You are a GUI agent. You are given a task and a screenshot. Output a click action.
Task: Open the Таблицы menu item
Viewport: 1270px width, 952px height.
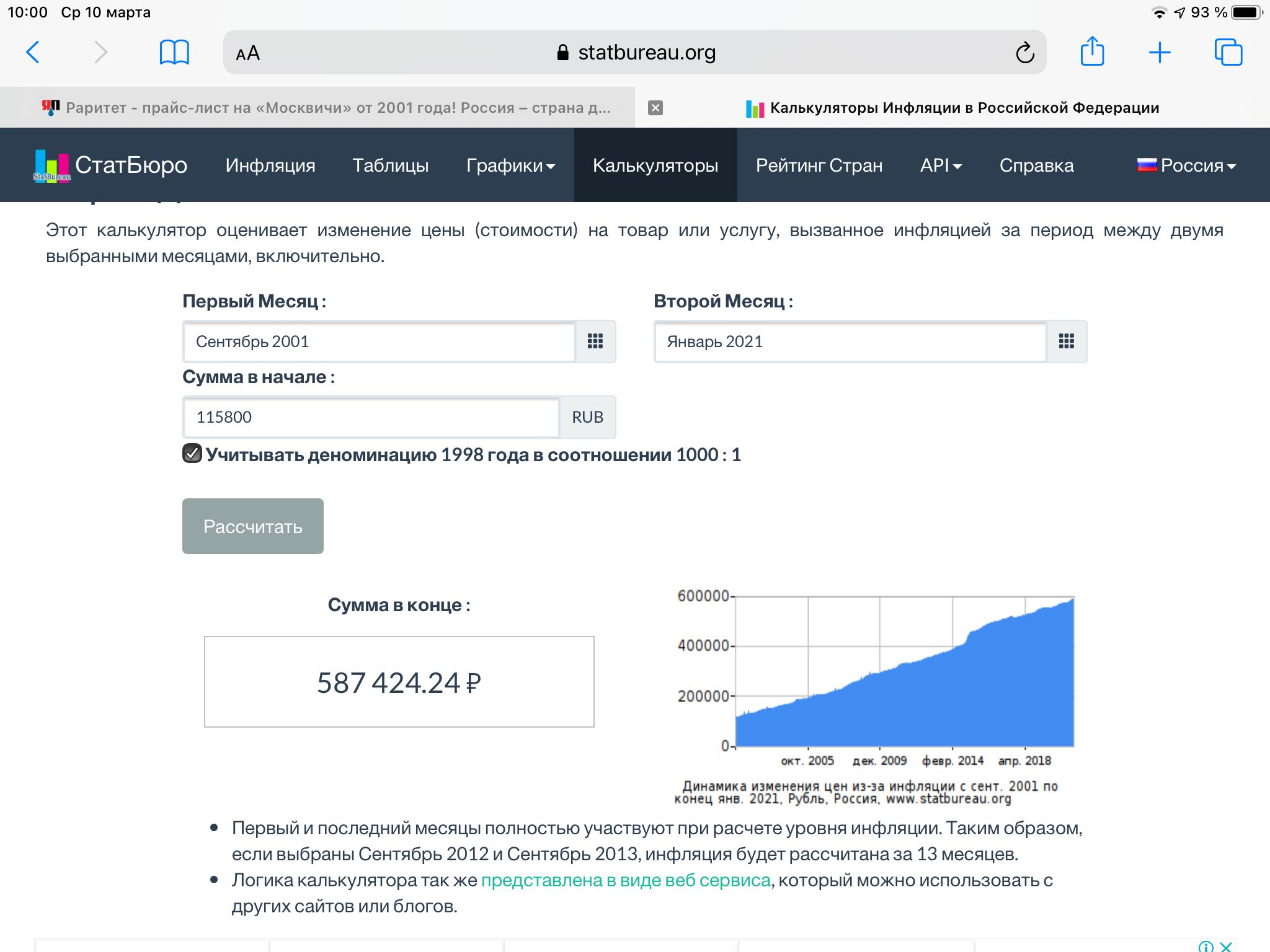(x=391, y=165)
